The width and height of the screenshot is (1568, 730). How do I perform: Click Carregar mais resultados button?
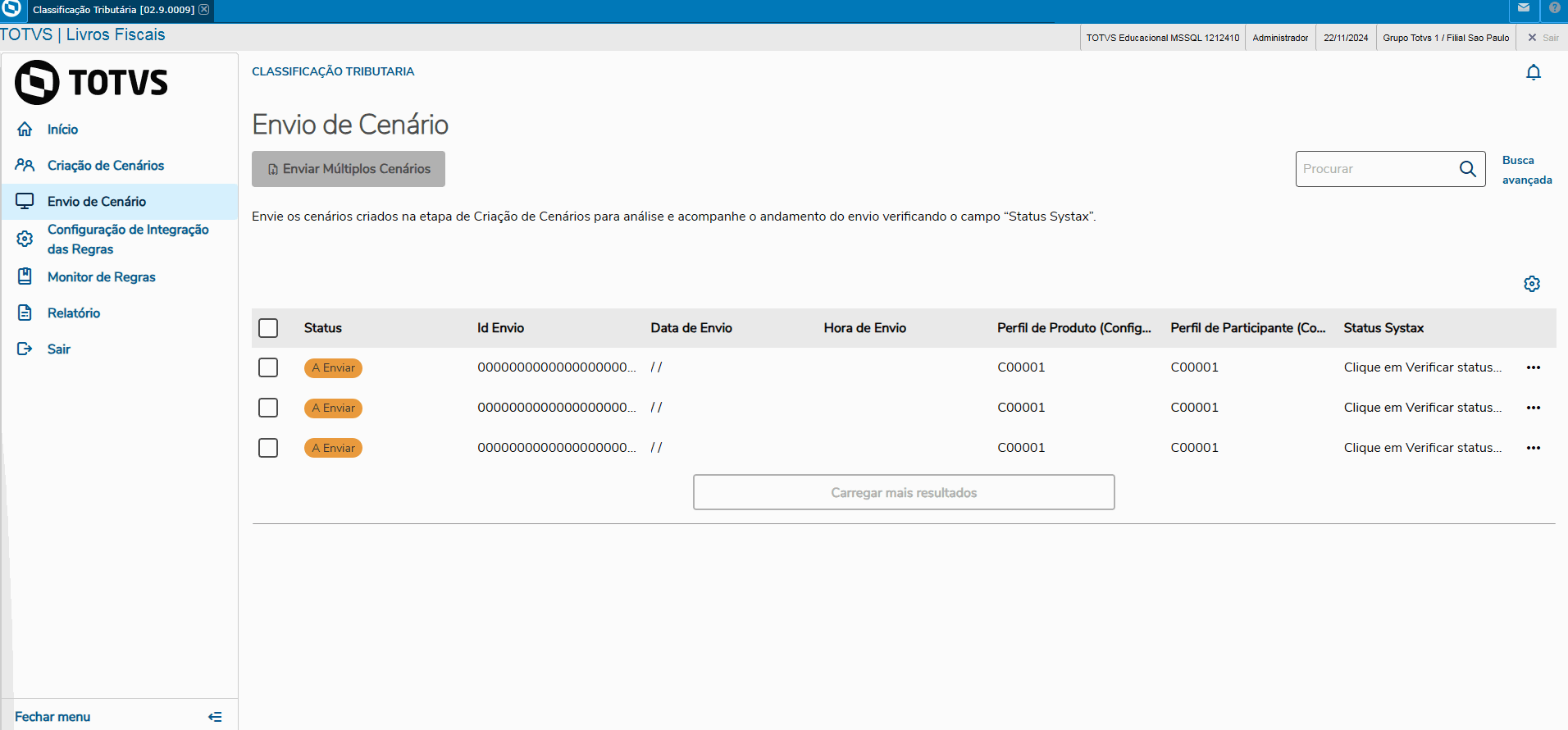[904, 492]
